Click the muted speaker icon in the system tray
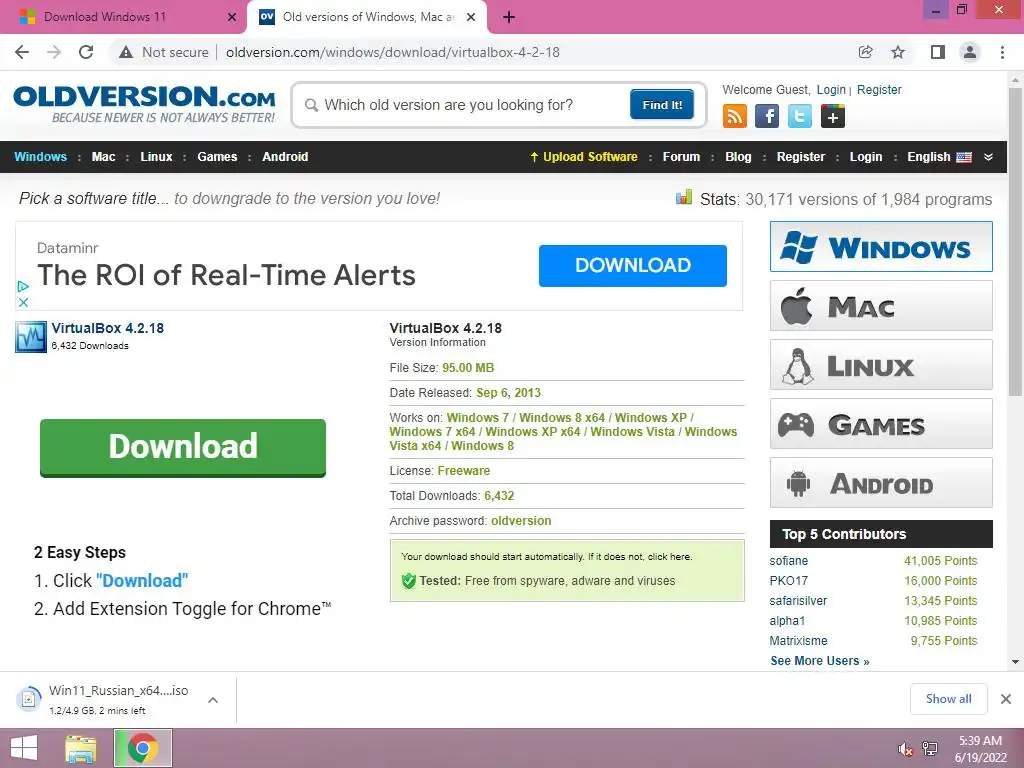This screenshot has width=1024, height=768. (905, 749)
